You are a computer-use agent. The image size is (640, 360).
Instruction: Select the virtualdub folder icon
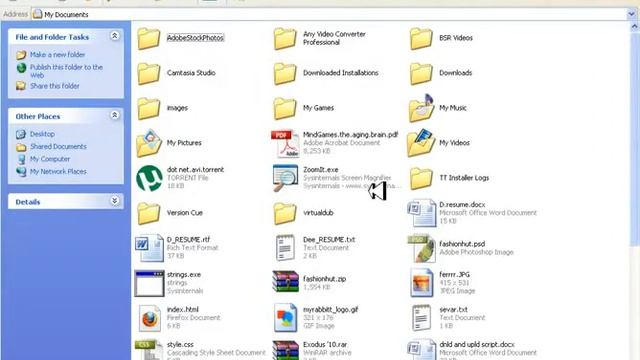285,213
